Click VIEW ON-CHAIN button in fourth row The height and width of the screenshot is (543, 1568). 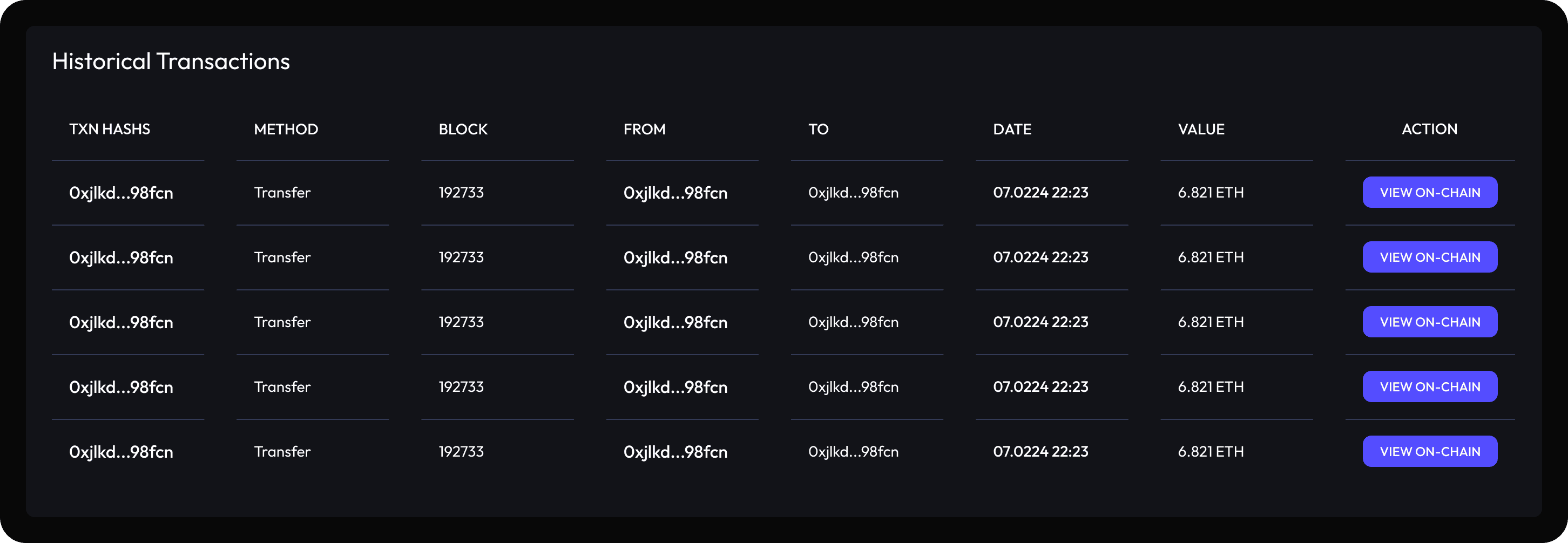(x=1430, y=386)
